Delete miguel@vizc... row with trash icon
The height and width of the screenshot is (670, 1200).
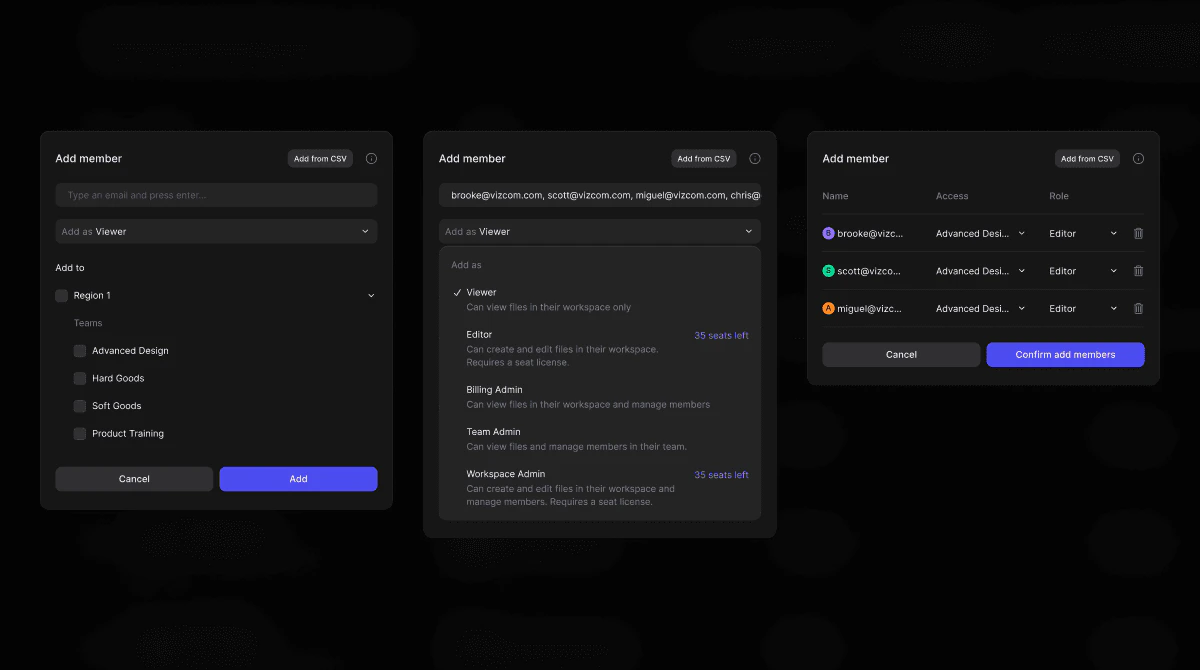click(1138, 308)
